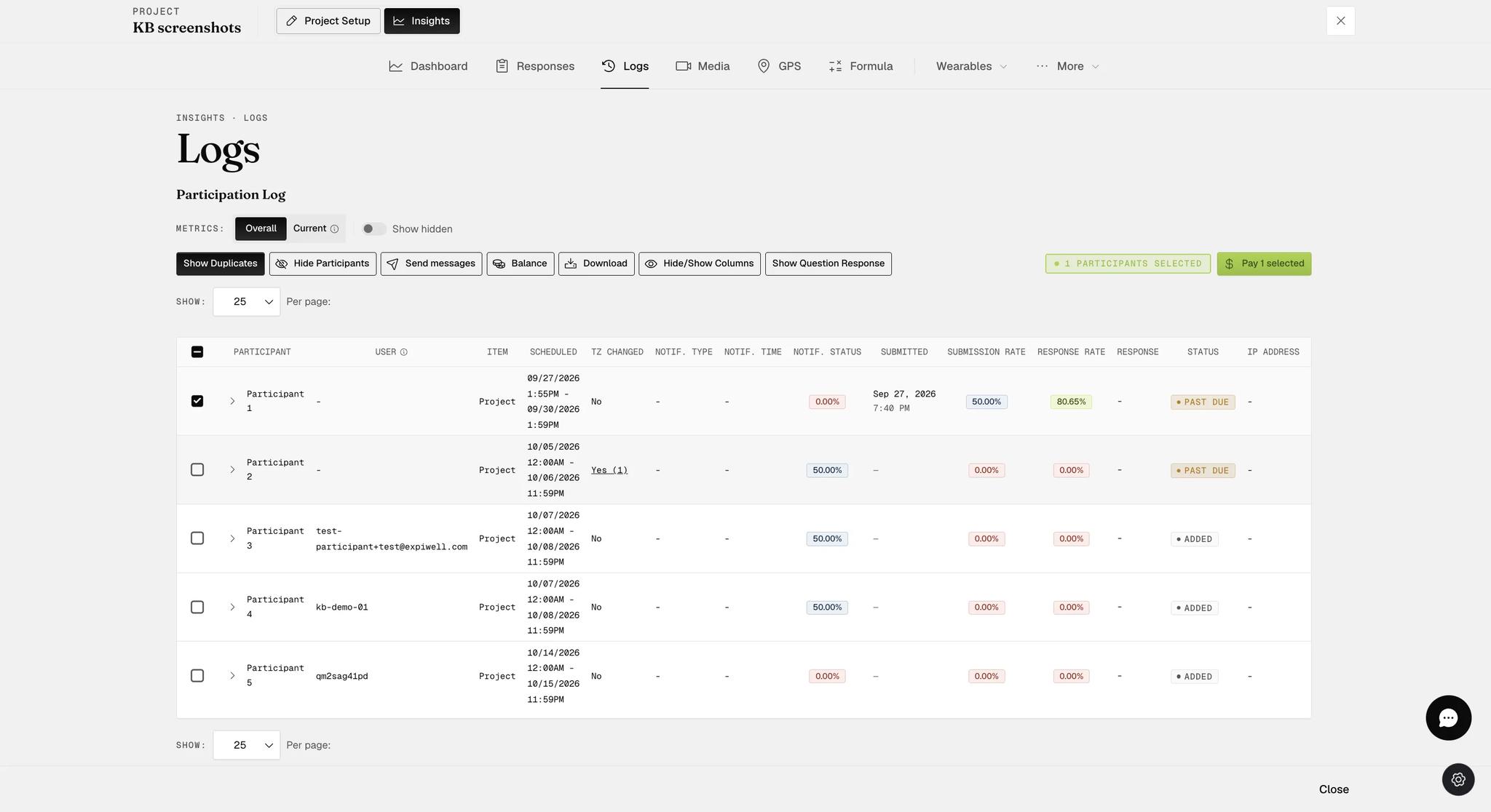Open the Media tab

[x=703, y=66]
